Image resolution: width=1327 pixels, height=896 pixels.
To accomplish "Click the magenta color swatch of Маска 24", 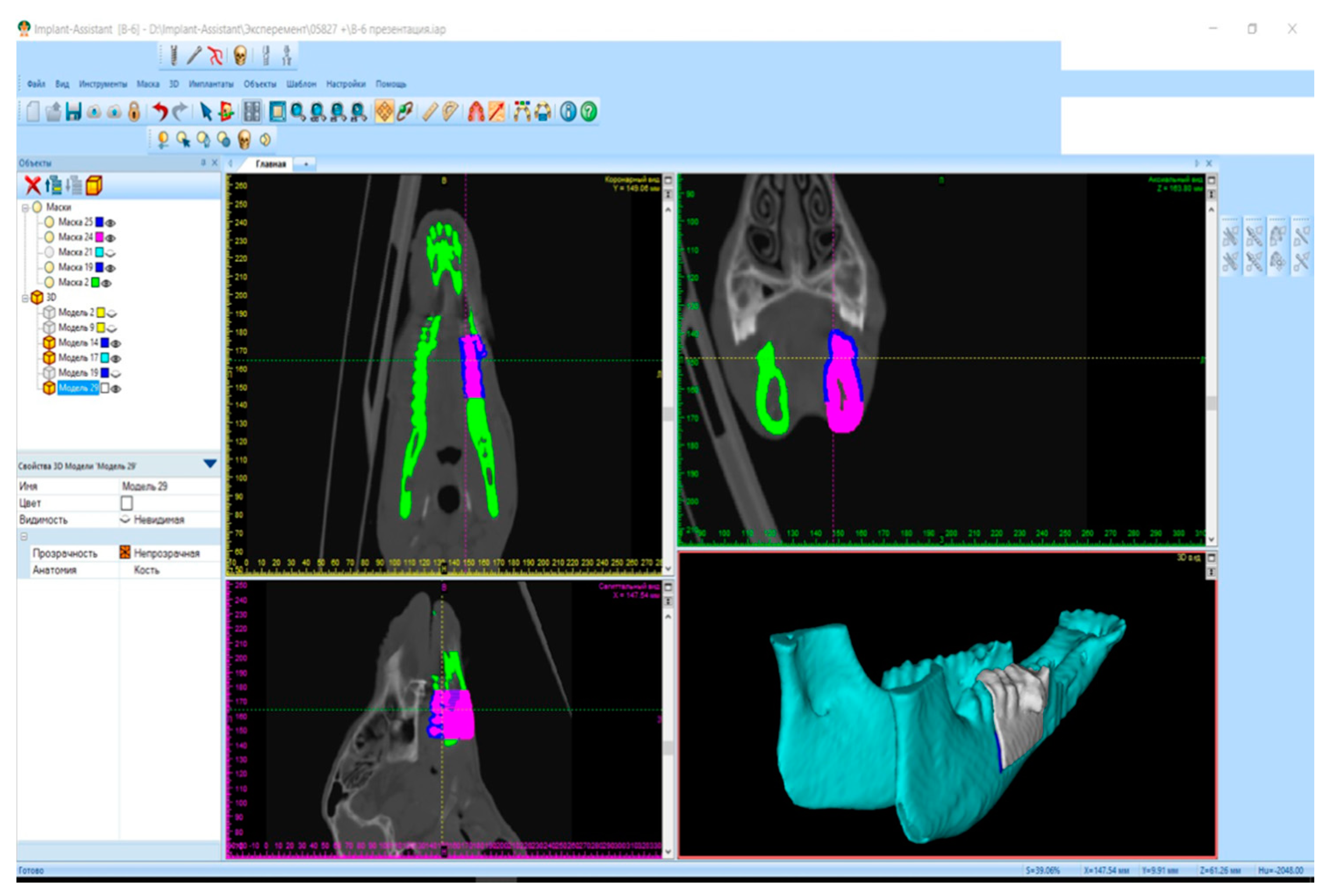I will coord(99,237).
